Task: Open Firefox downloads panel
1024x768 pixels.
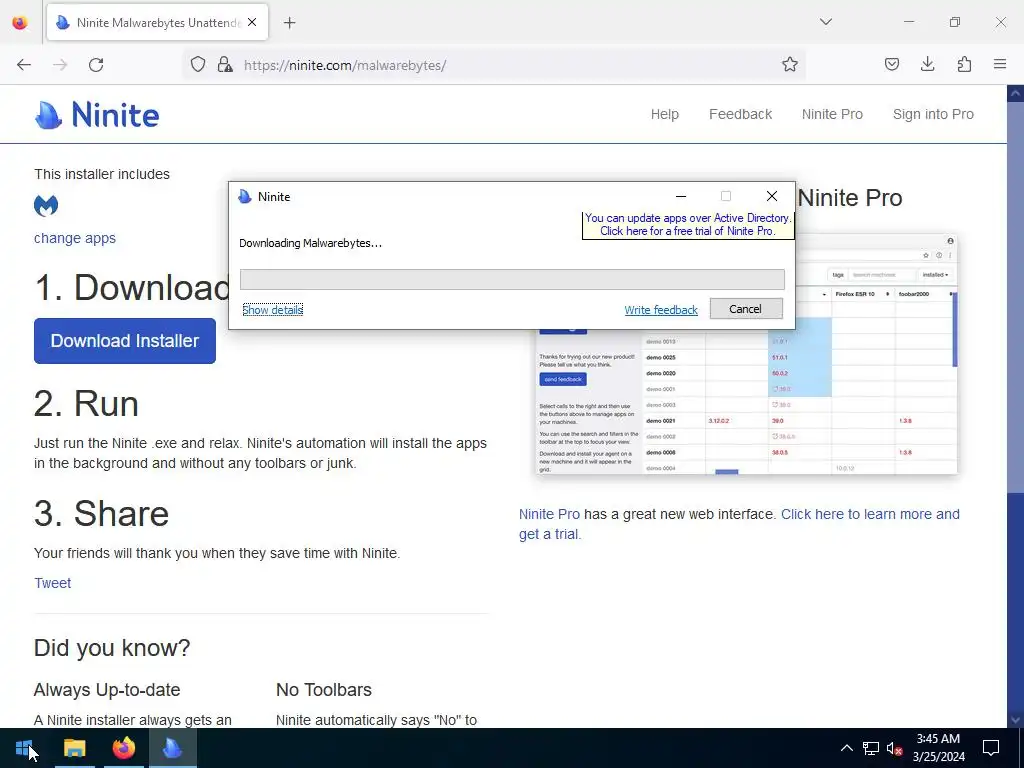Action: tap(927, 64)
